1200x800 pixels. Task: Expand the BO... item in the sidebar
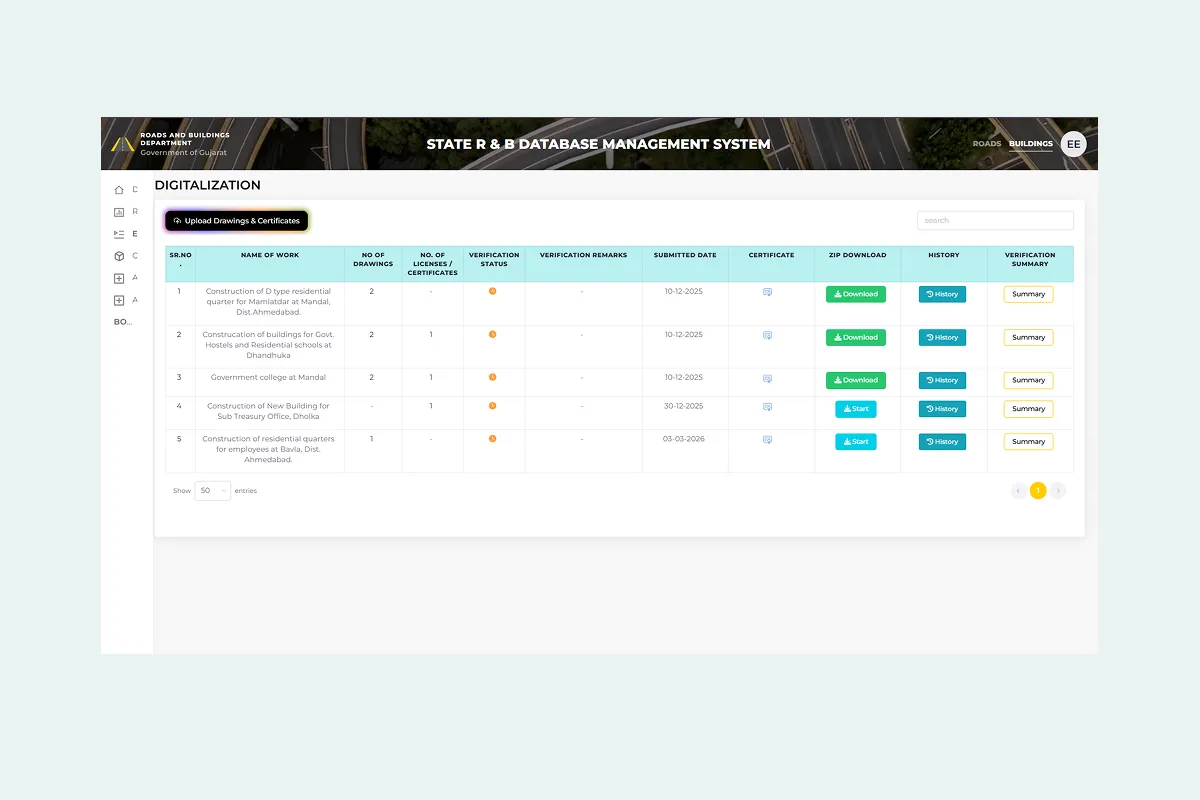click(x=121, y=321)
